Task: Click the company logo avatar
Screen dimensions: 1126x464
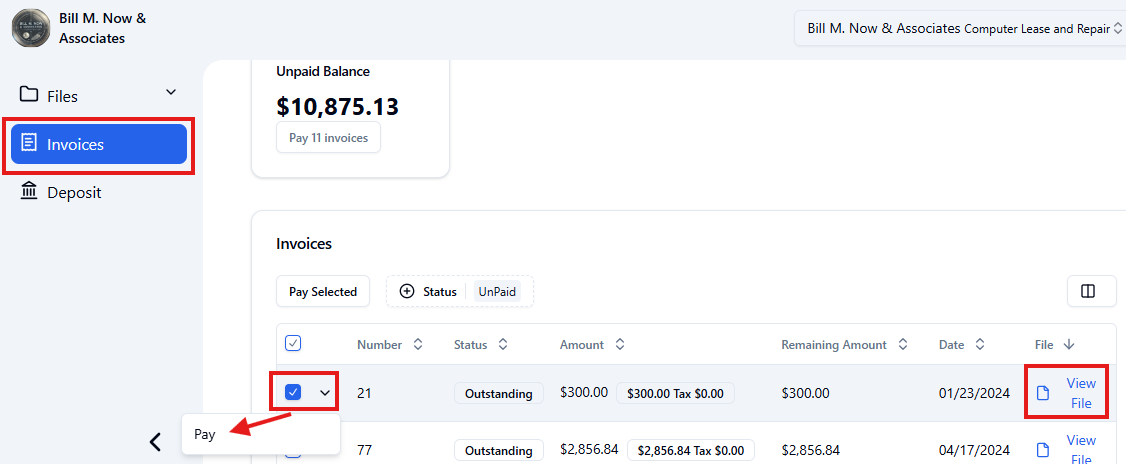Action: pyautogui.click(x=30, y=28)
